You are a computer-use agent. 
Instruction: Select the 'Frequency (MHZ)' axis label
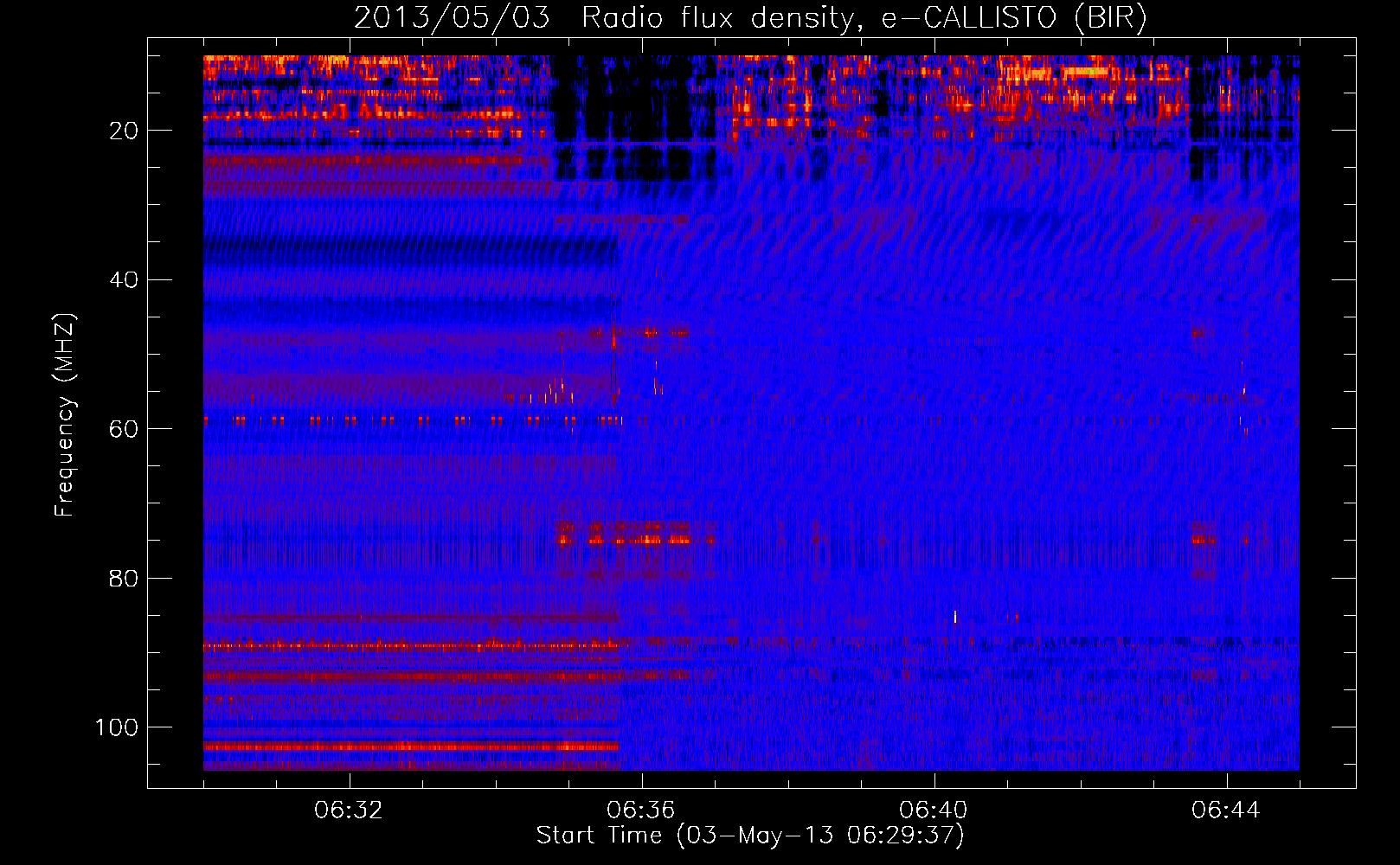(65, 415)
